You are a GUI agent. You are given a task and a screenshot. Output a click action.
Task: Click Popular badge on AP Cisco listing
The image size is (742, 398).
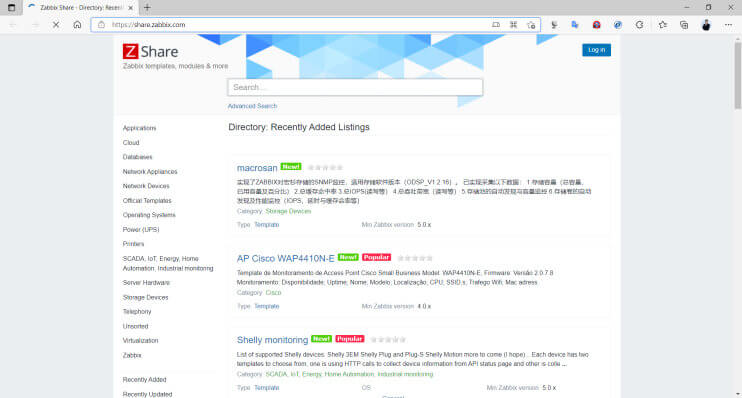point(376,257)
